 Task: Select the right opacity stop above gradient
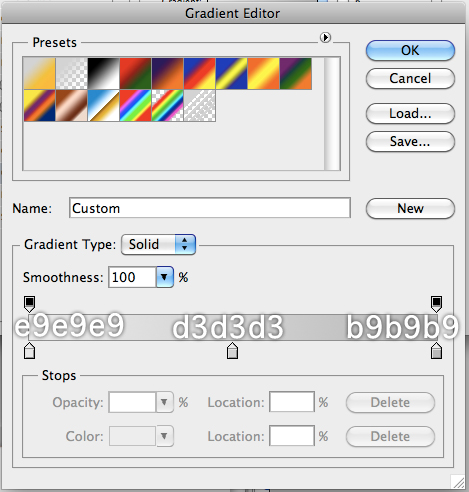[x=436, y=304]
